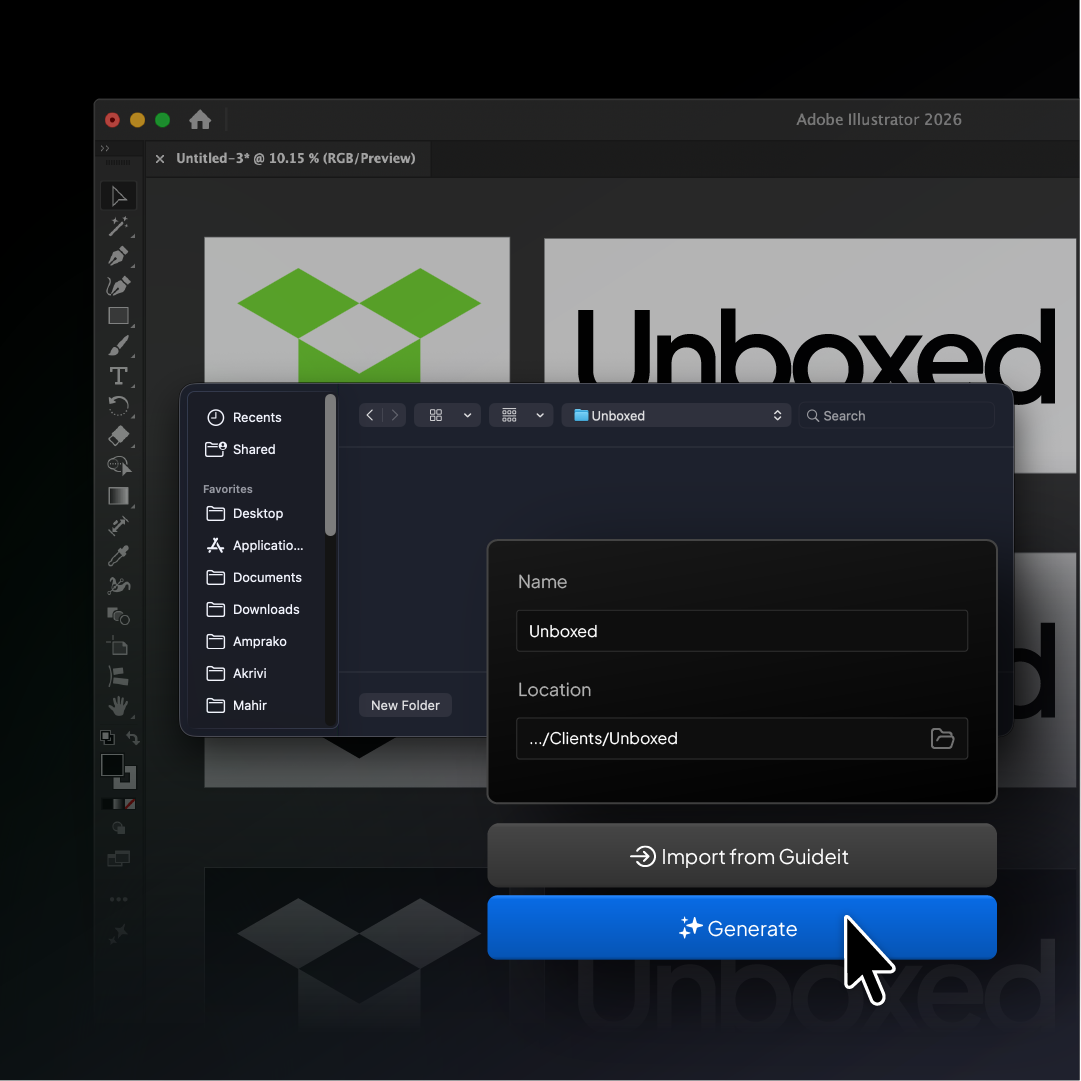1081x1081 pixels.
Task: Change the screen mode
Action: 119,859
